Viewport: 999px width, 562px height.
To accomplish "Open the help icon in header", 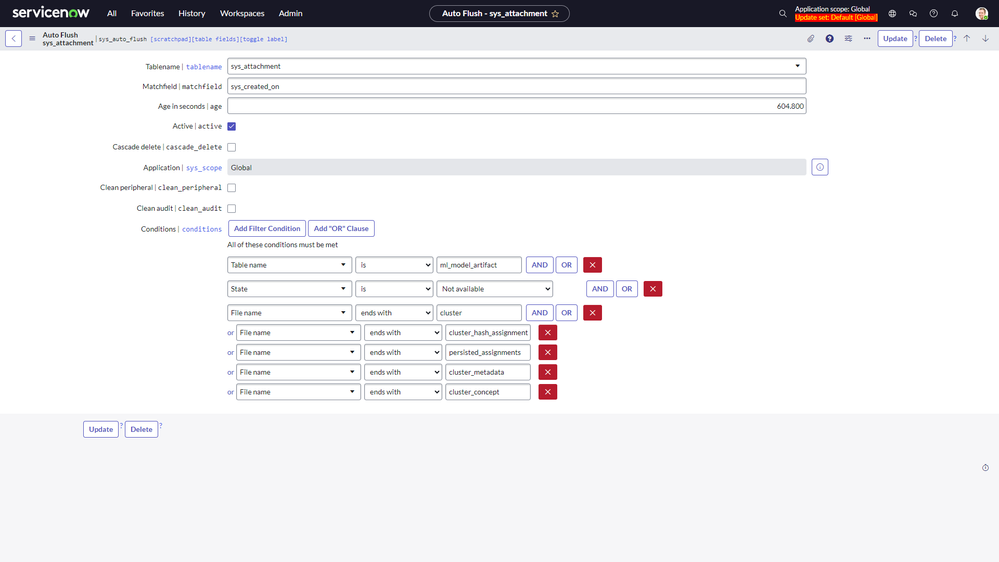I will click(933, 13).
